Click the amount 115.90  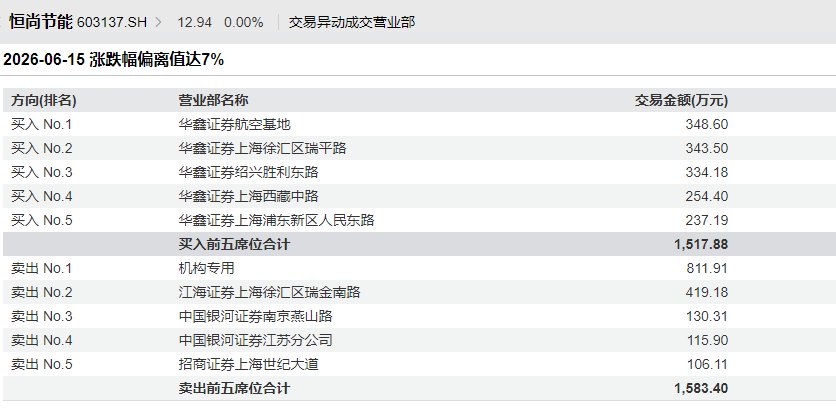click(x=706, y=340)
